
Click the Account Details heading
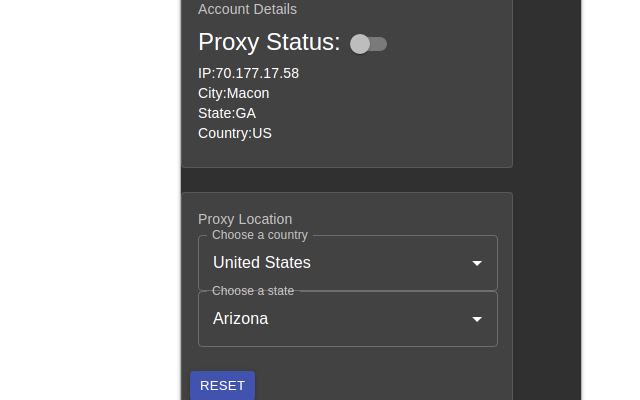[247, 9]
